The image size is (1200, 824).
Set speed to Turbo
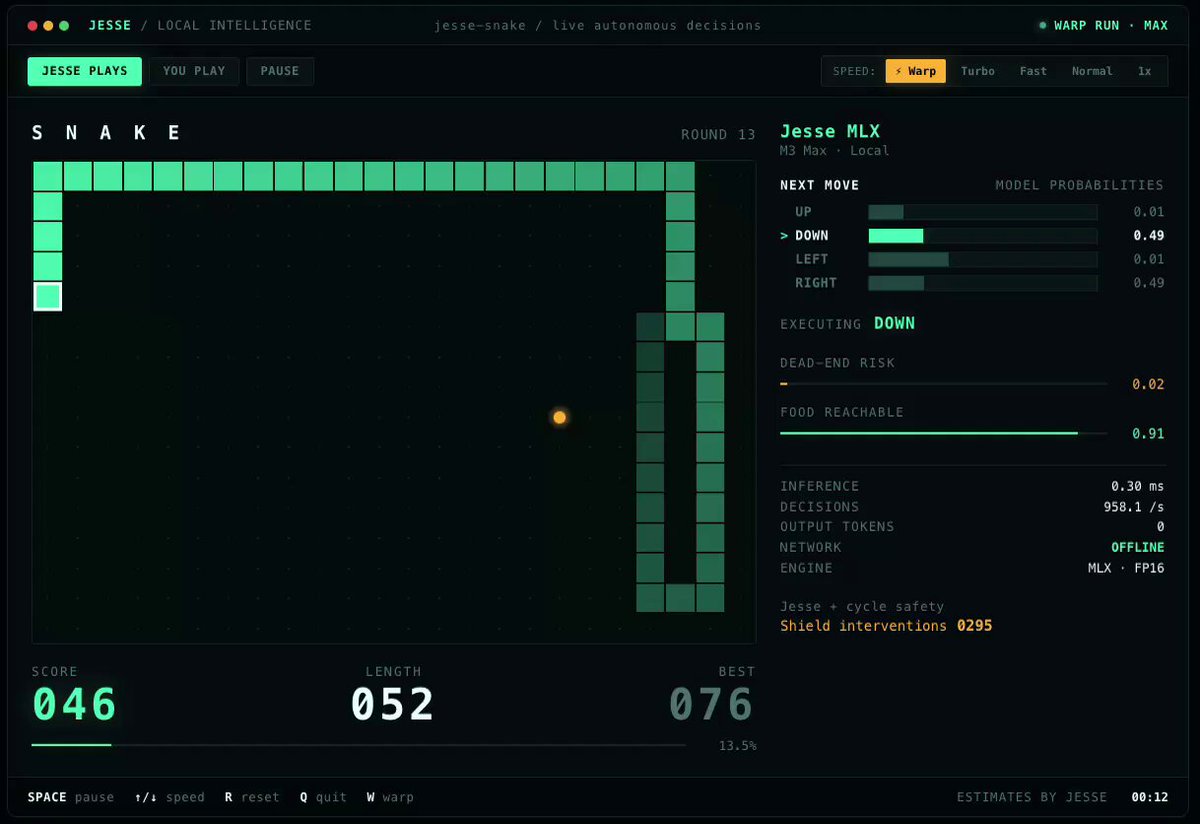point(978,71)
